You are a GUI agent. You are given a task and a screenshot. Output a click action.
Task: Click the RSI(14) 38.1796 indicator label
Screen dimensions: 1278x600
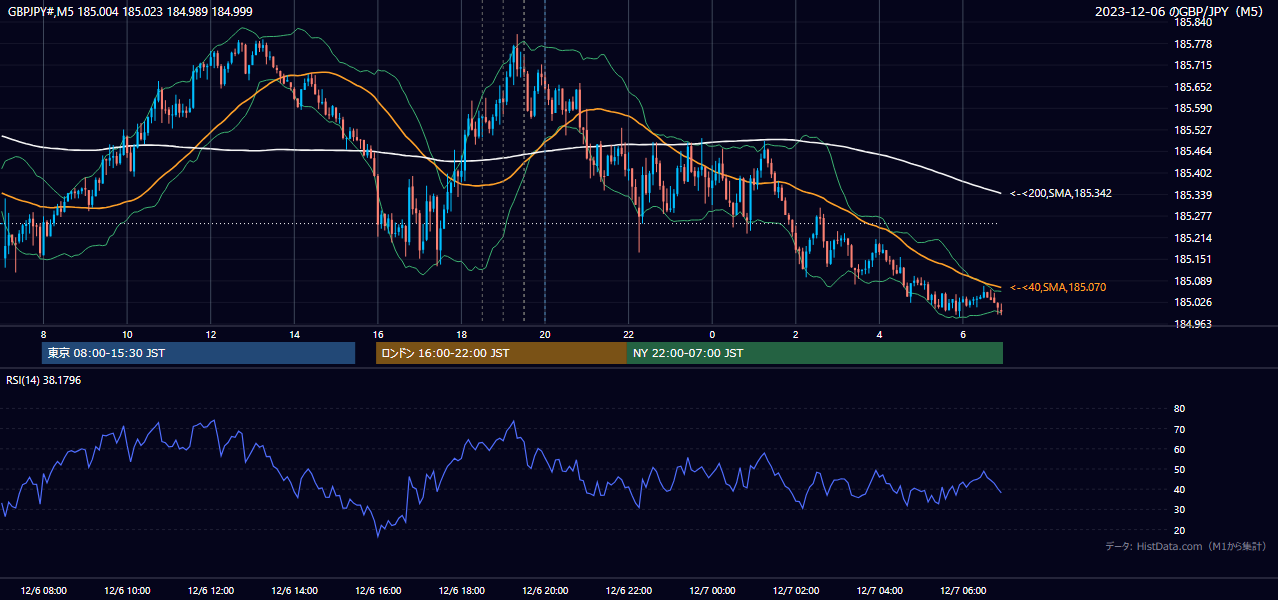click(x=43, y=379)
